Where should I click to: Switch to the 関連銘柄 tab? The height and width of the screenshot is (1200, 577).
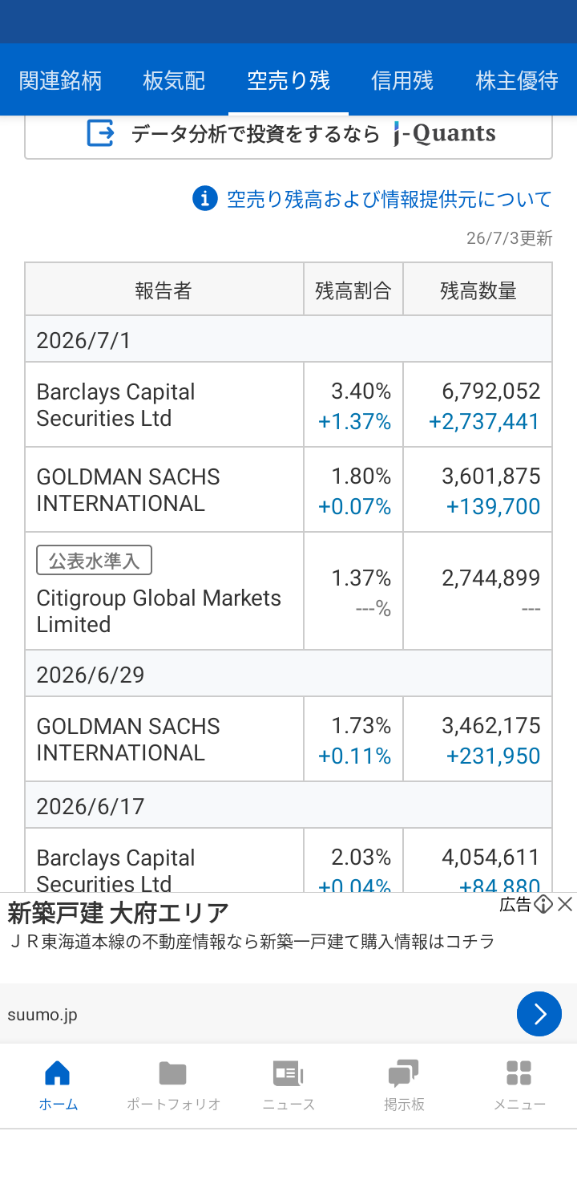pyautogui.click(x=60, y=81)
